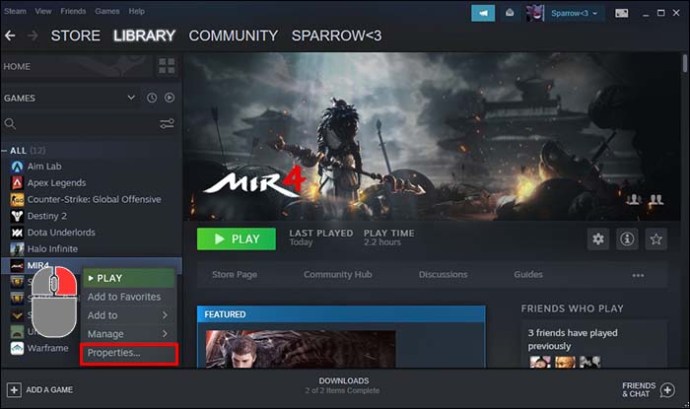This screenshot has height=409, width=690.
Task: Open the Games menu
Action: [x=107, y=11]
